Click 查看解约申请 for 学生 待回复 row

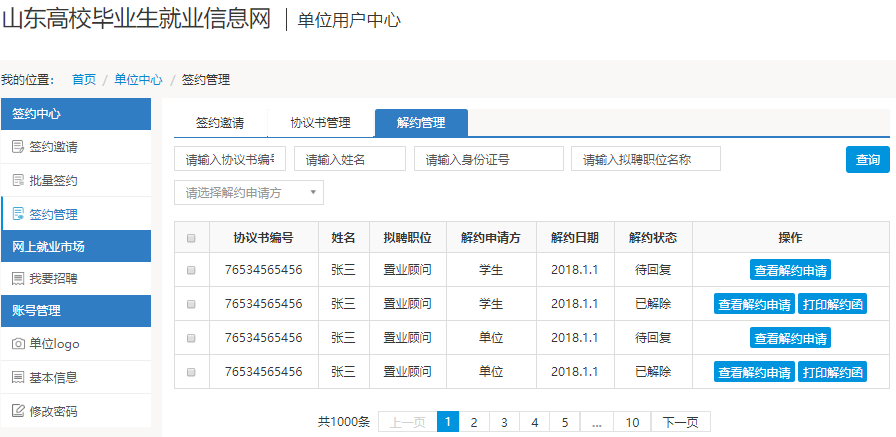click(x=790, y=270)
